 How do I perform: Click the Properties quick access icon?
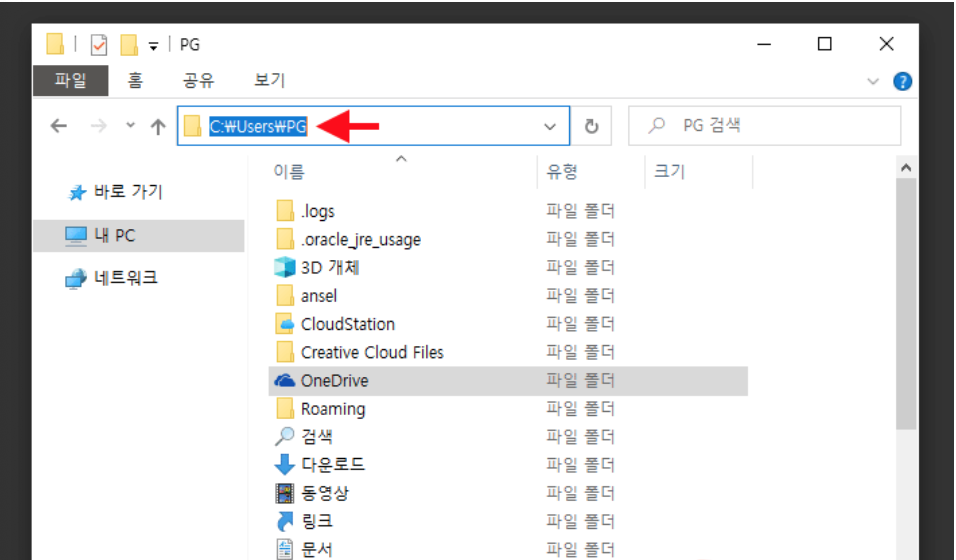pyautogui.click(x=99, y=45)
